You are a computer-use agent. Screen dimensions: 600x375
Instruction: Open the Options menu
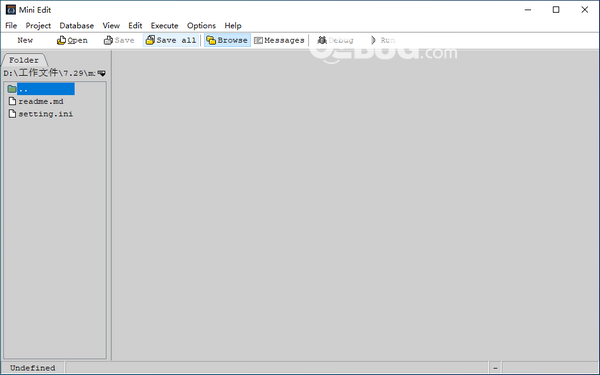click(201, 26)
